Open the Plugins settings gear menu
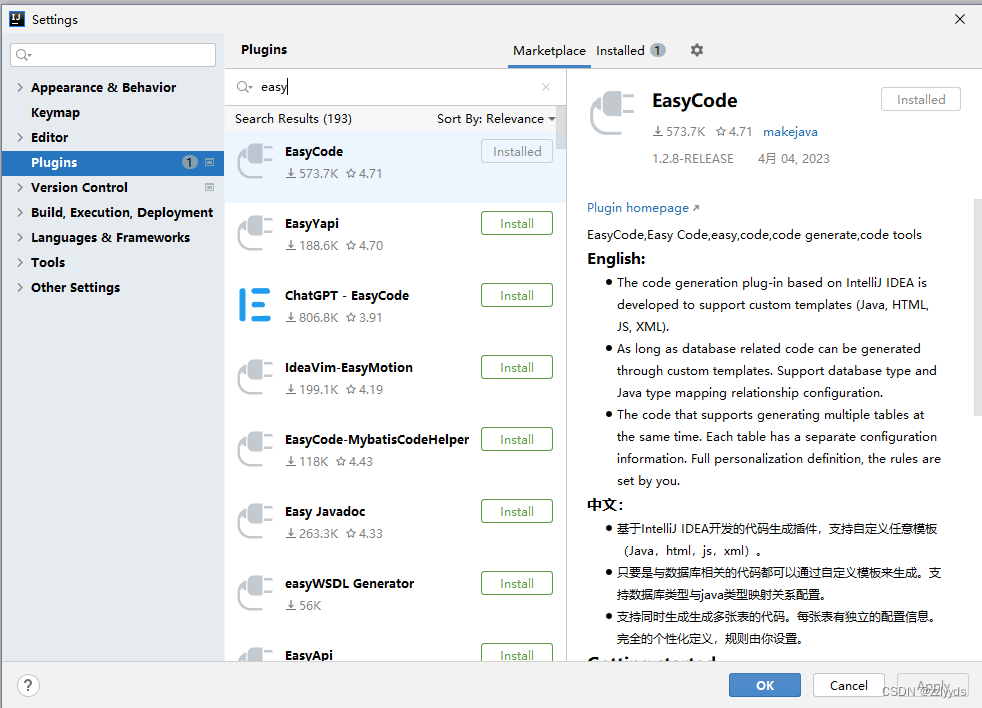The height and width of the screenshot is (708, 982). point(696,50)
